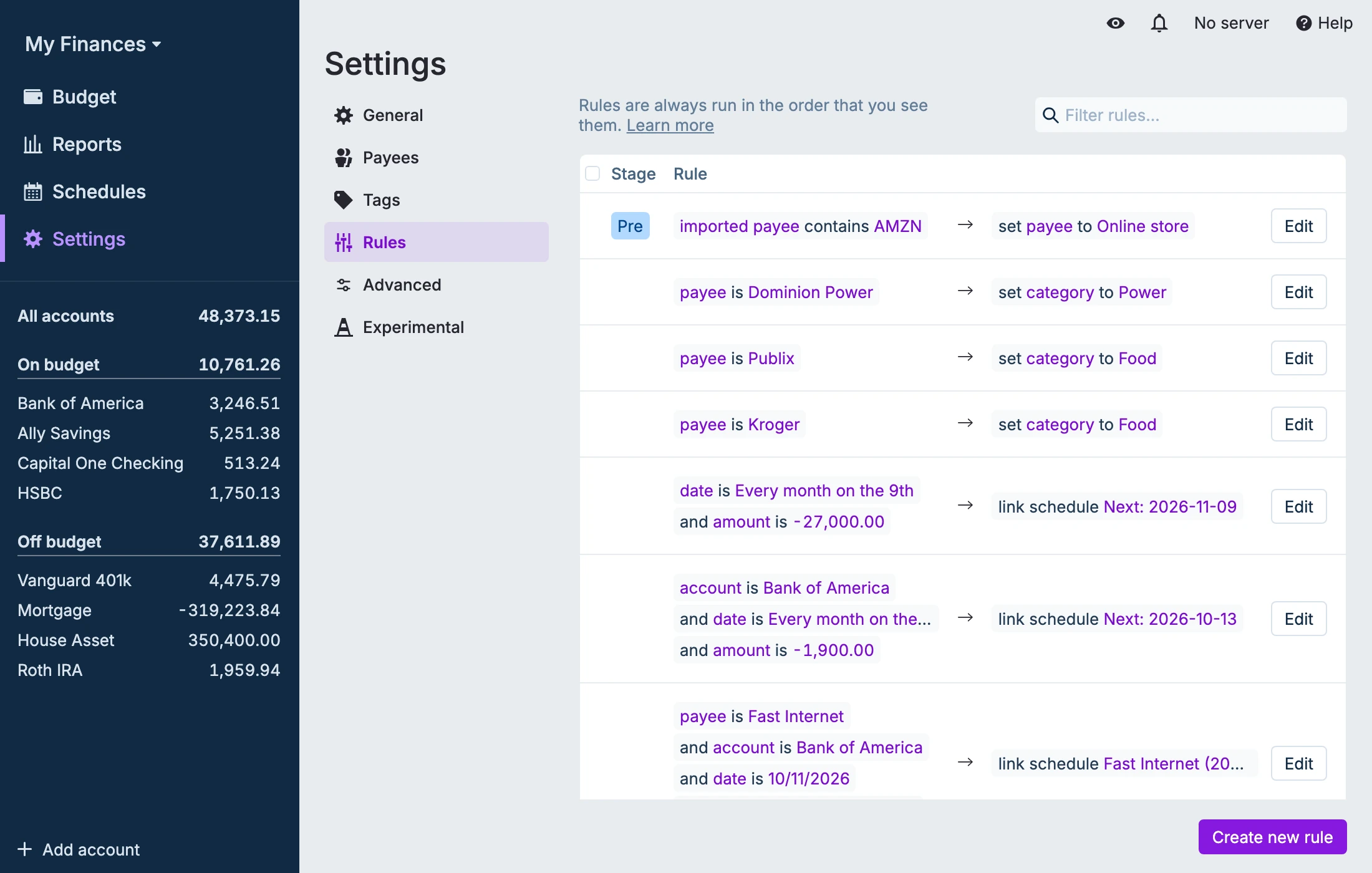Edit the -1,900.00 schedule rule
Viewport: 1372px width, 873px height.
click(x=1298, y=619)
